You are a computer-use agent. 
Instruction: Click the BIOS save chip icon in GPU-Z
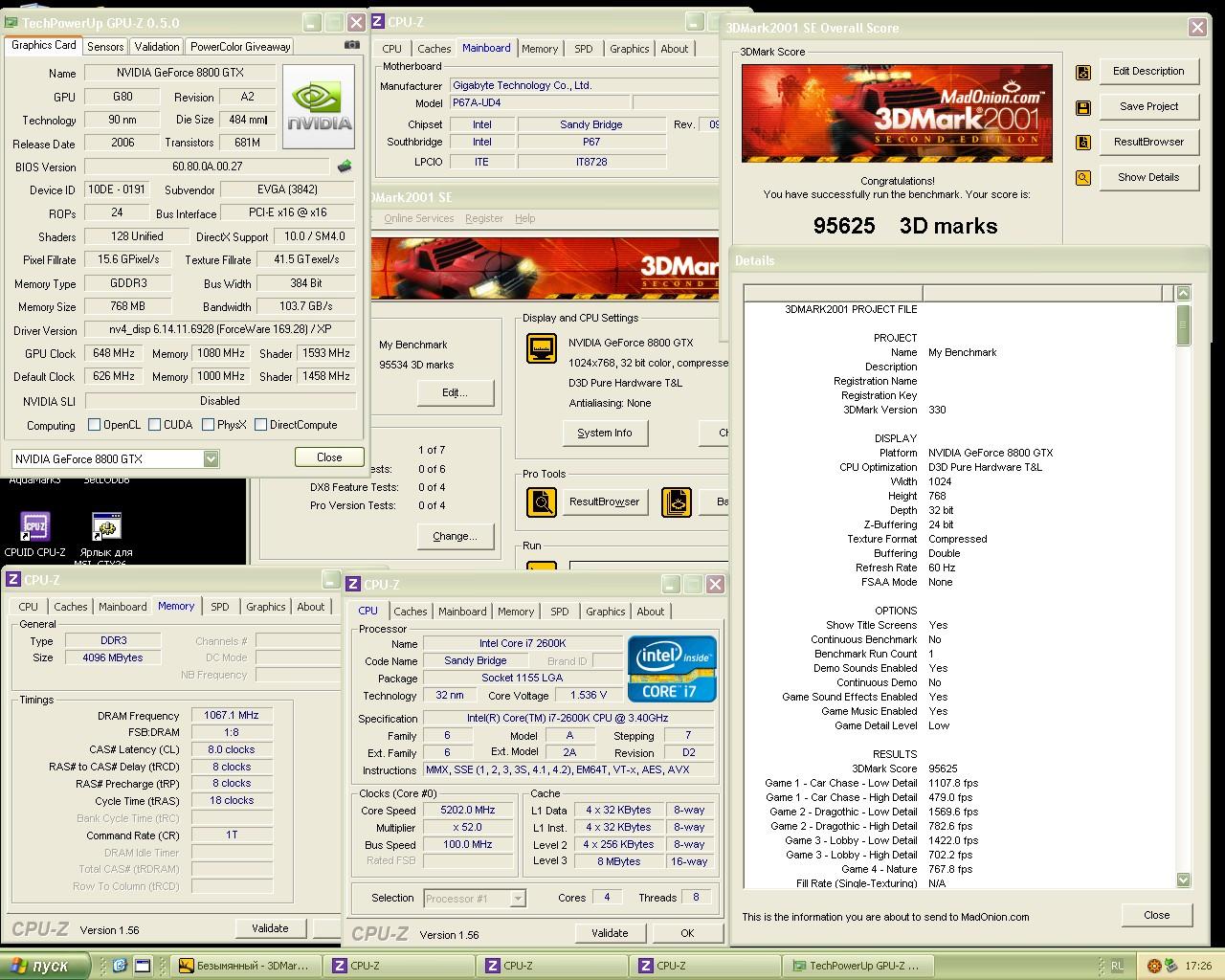tap(345, 166)
